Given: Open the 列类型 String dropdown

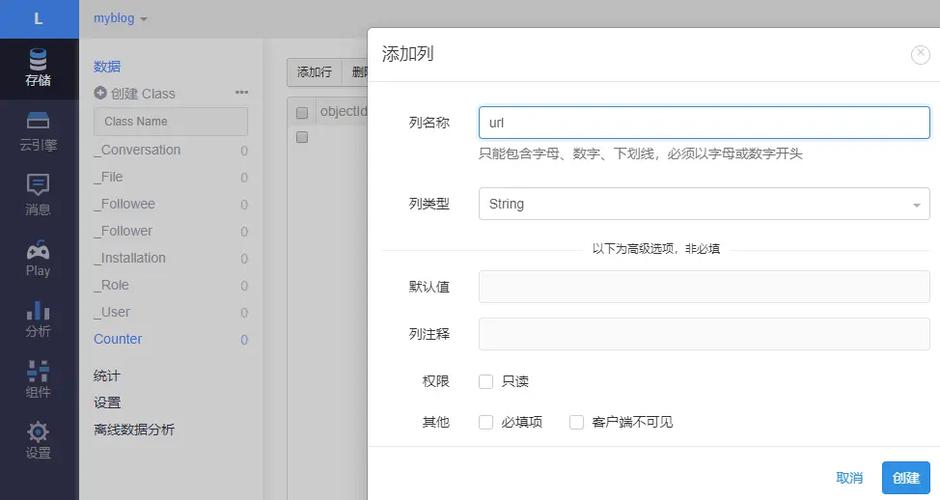Looking at the screenshot, I should click(704, 204).
